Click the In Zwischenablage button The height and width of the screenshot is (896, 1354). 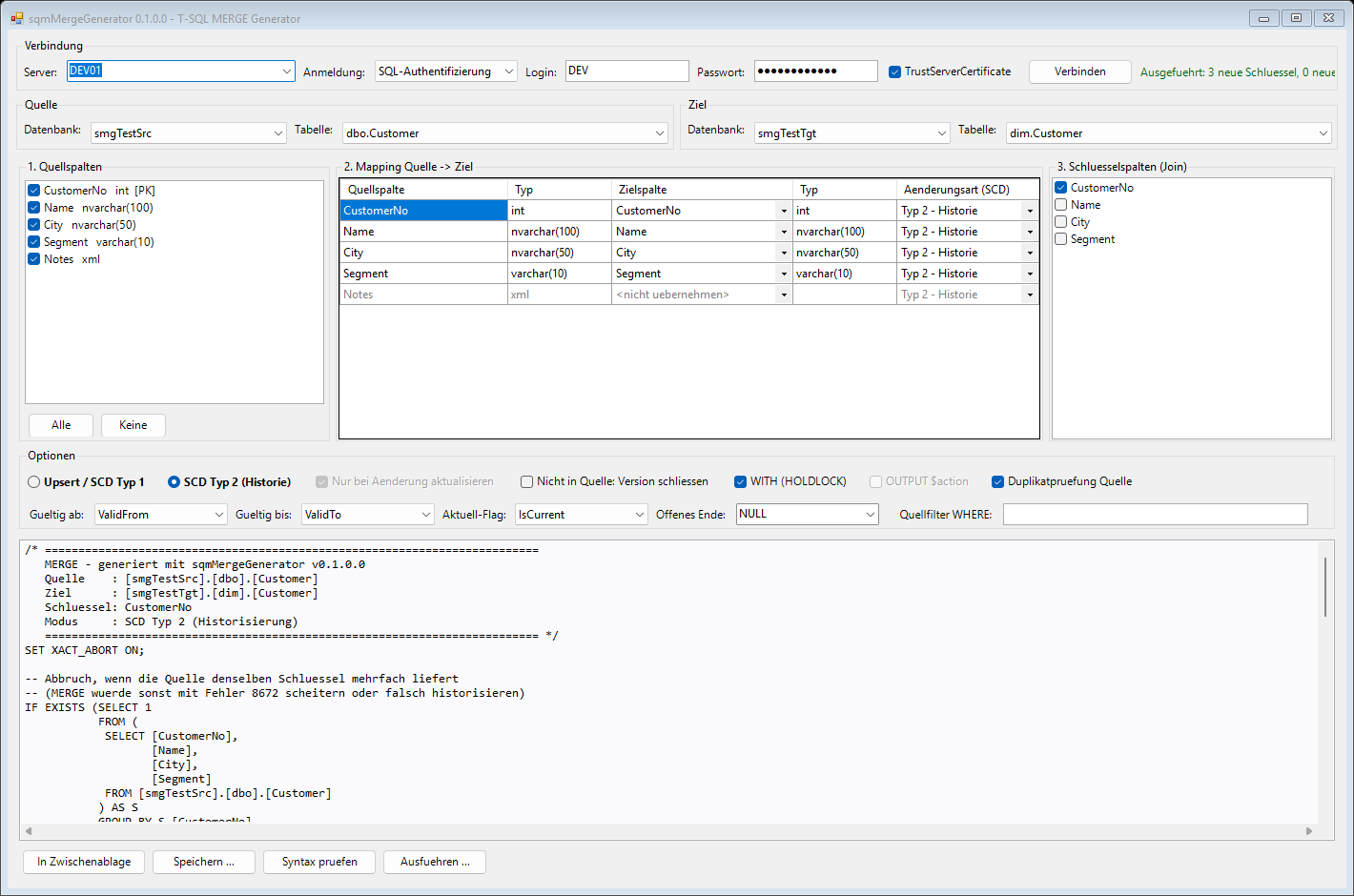[x=84, y=862]
